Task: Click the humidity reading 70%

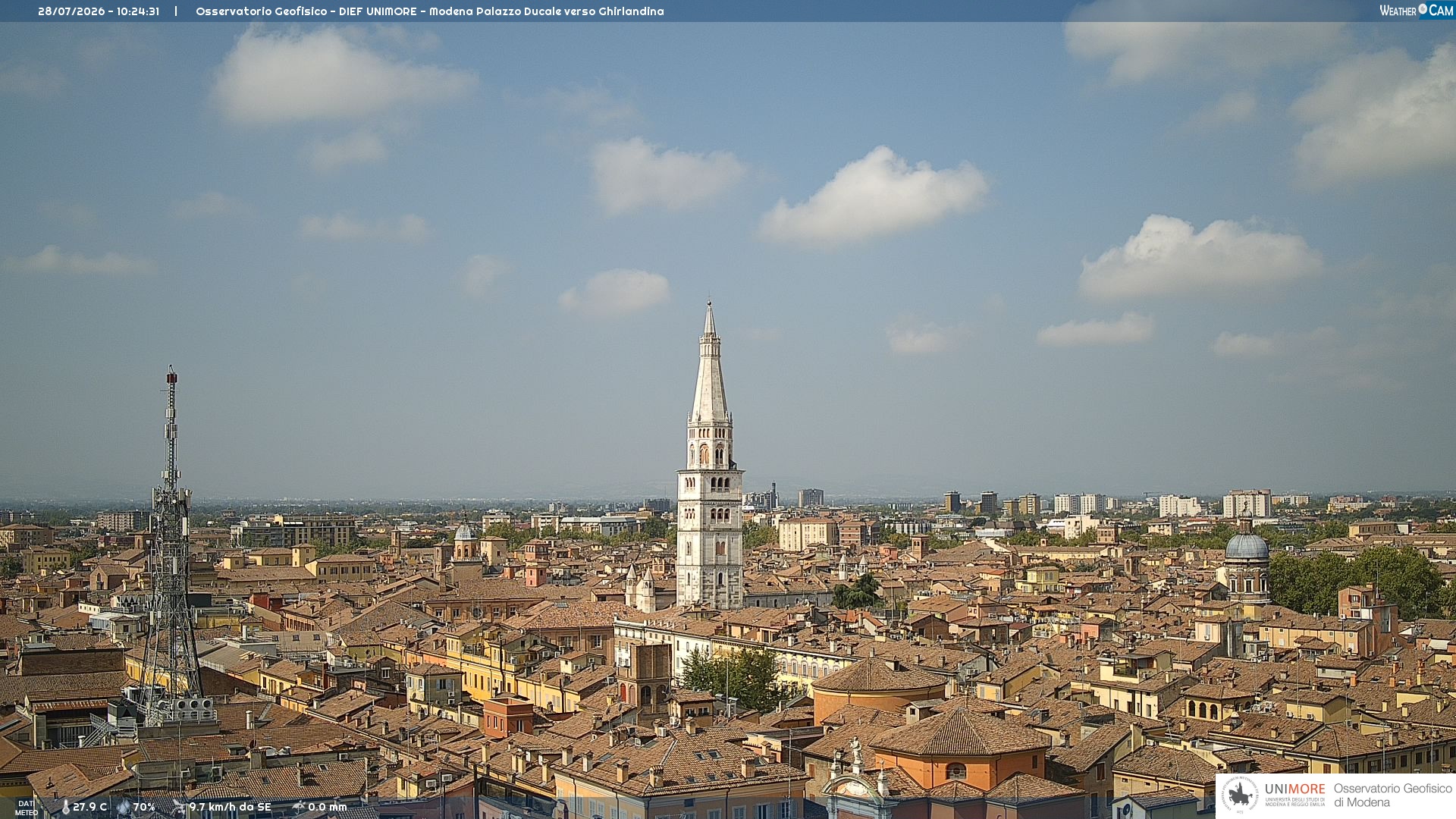Action: click(144, 807)
